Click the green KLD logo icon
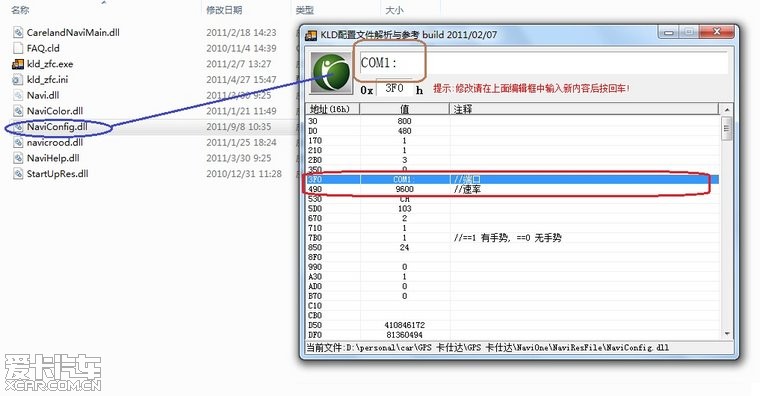The width and height of the screenshot is (760, 396). [332, 73]
